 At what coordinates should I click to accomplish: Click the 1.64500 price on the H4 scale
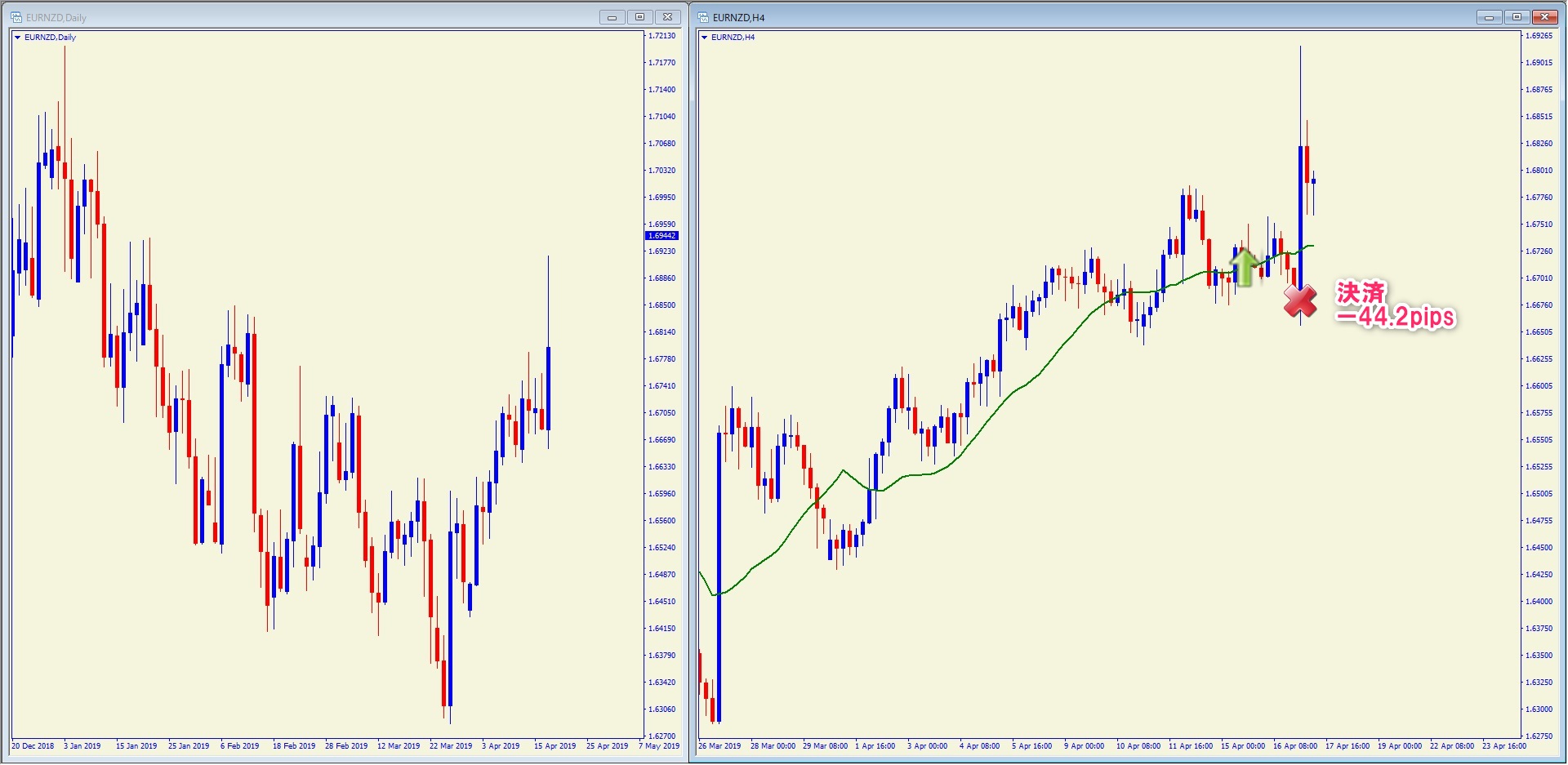[1539, 548]
